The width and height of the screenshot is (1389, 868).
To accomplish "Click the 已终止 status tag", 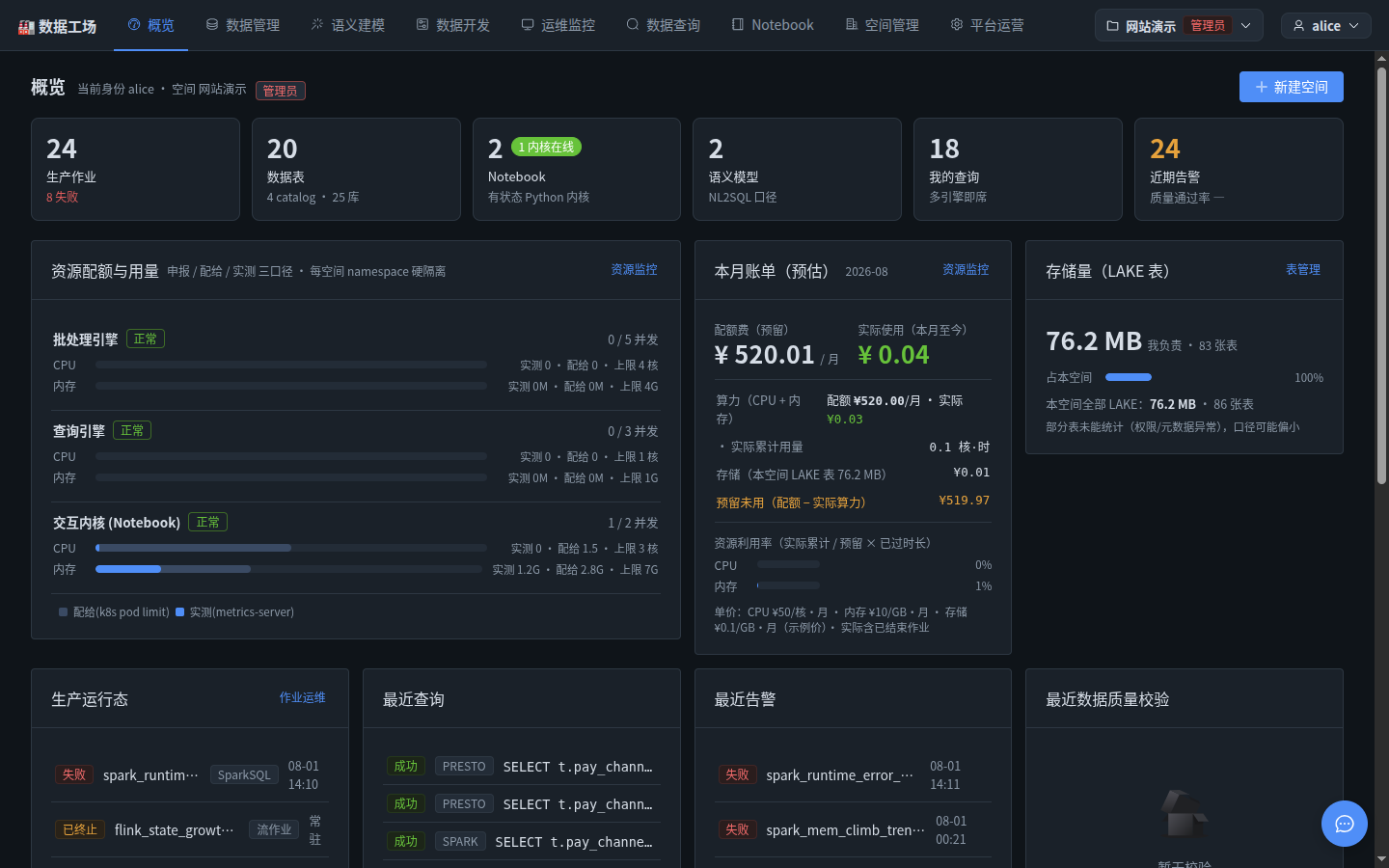I will (80, 829).
